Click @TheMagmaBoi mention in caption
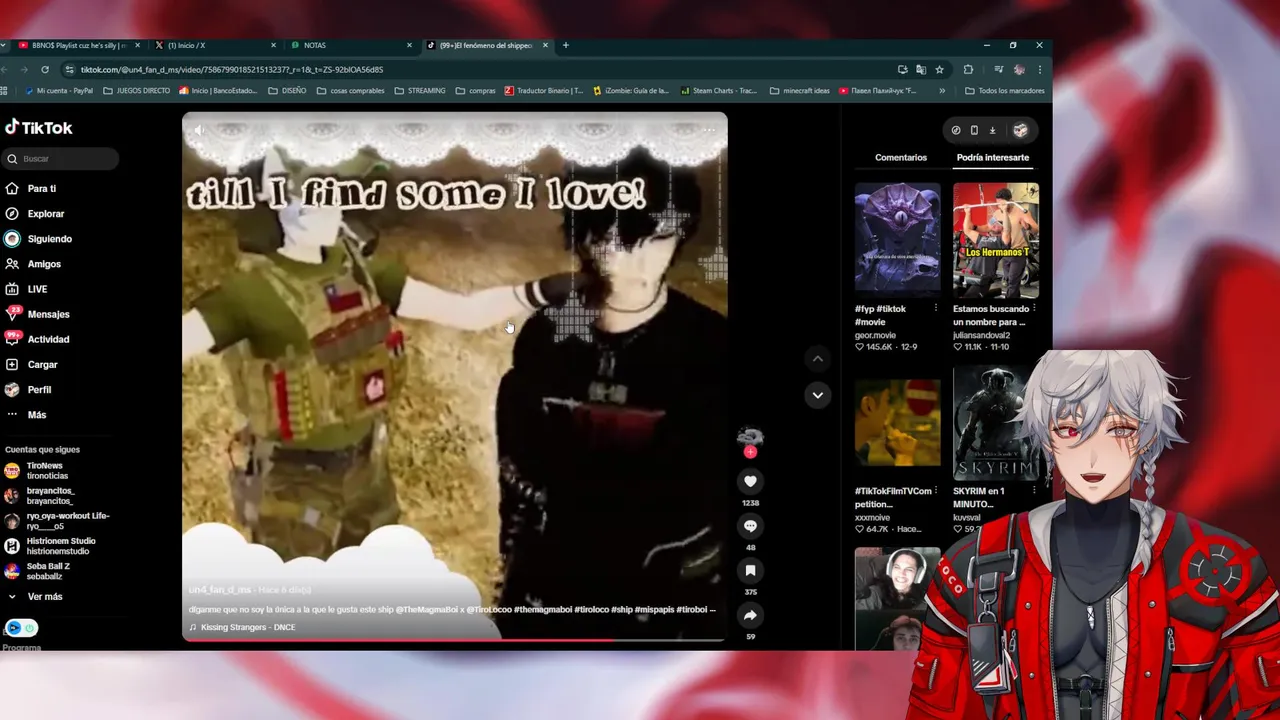Image resolution: width=1280 pixels, height=720 pixels. [426, 609]
